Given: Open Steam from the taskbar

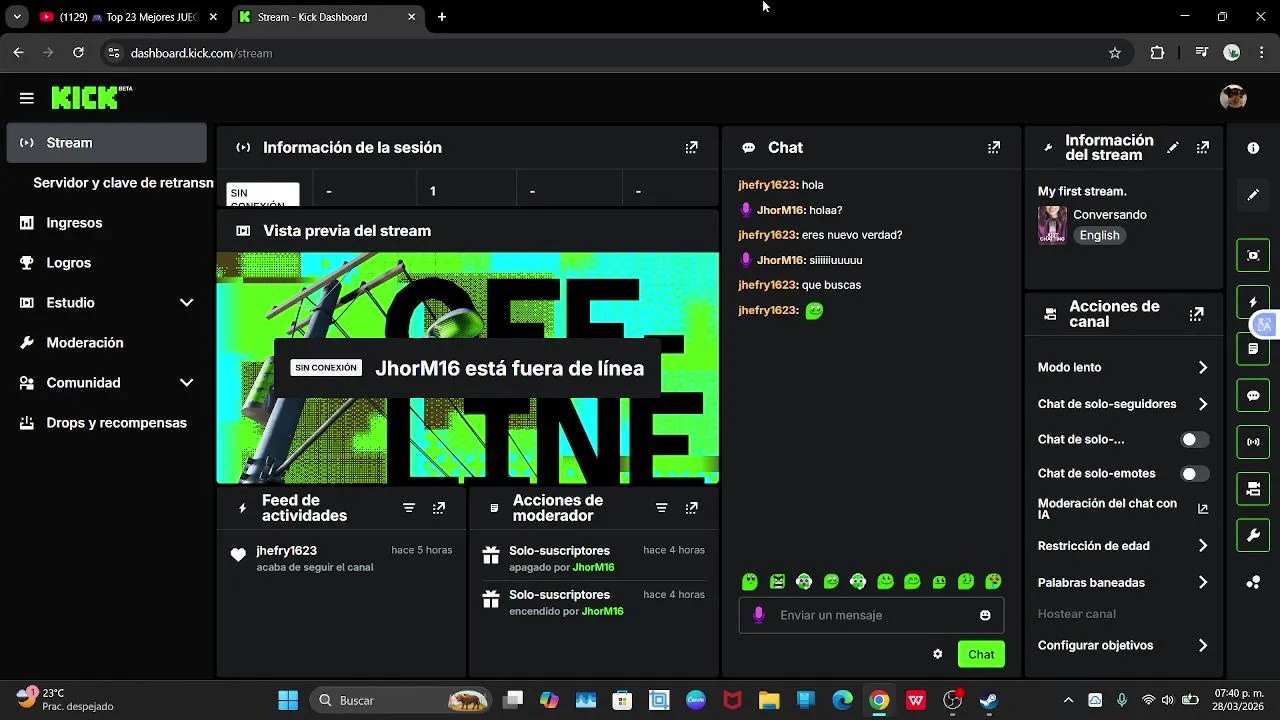Looking at the screenshot, I should coord(988,700).
